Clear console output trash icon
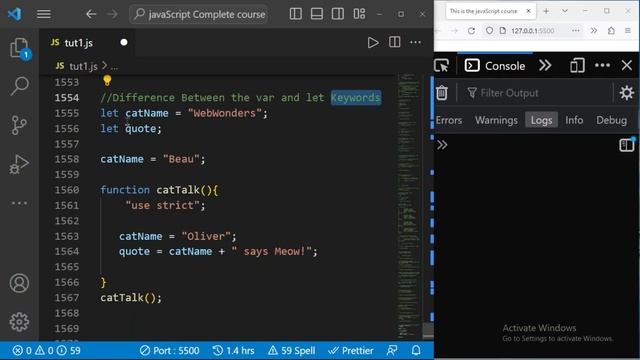This screenshot has width=640, height=360. (442, 93)
